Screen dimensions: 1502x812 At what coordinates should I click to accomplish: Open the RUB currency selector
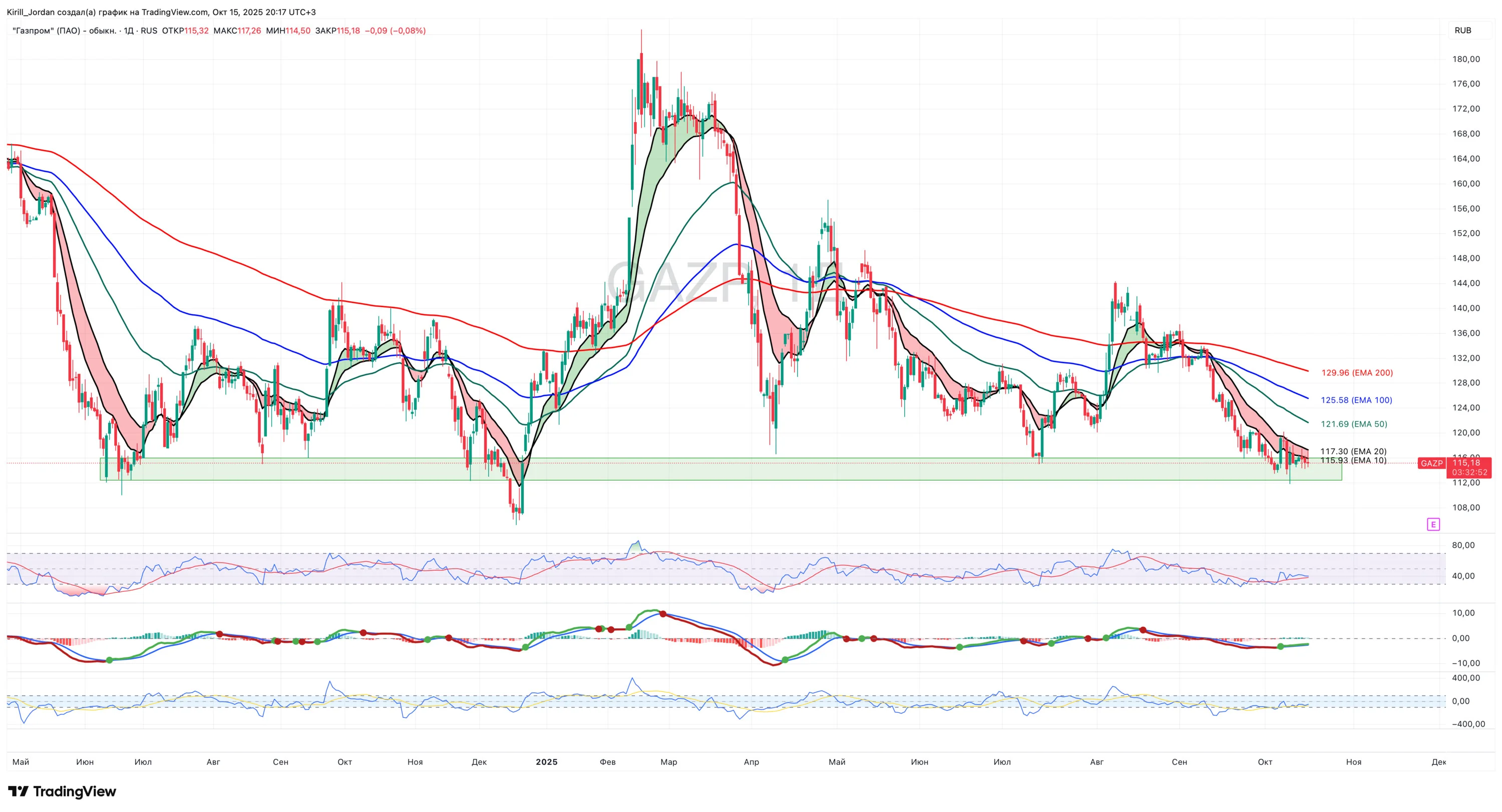point(1463,31)
